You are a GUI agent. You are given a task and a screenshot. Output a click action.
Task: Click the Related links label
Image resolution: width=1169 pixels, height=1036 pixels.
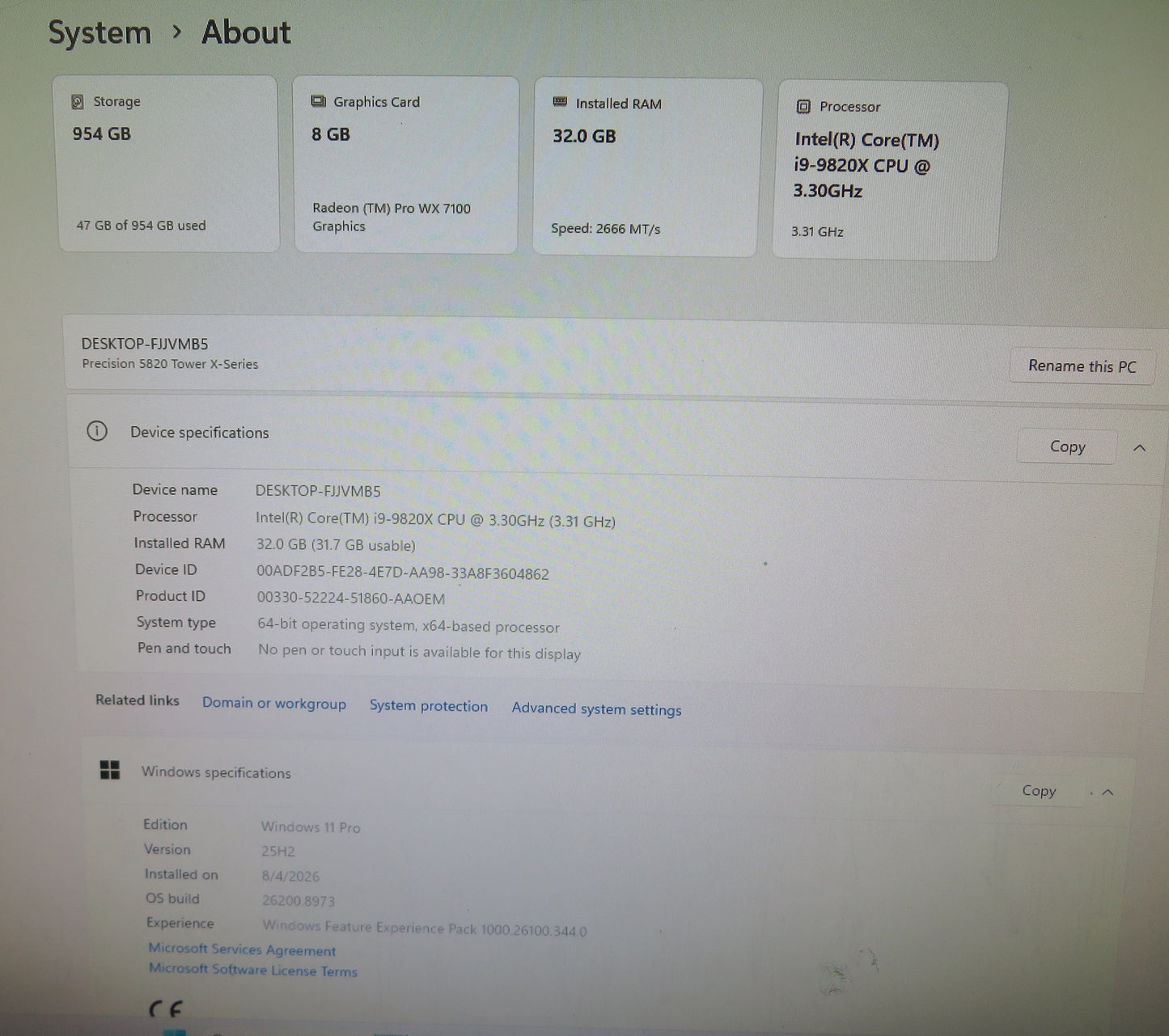click(x=138, y=700)
